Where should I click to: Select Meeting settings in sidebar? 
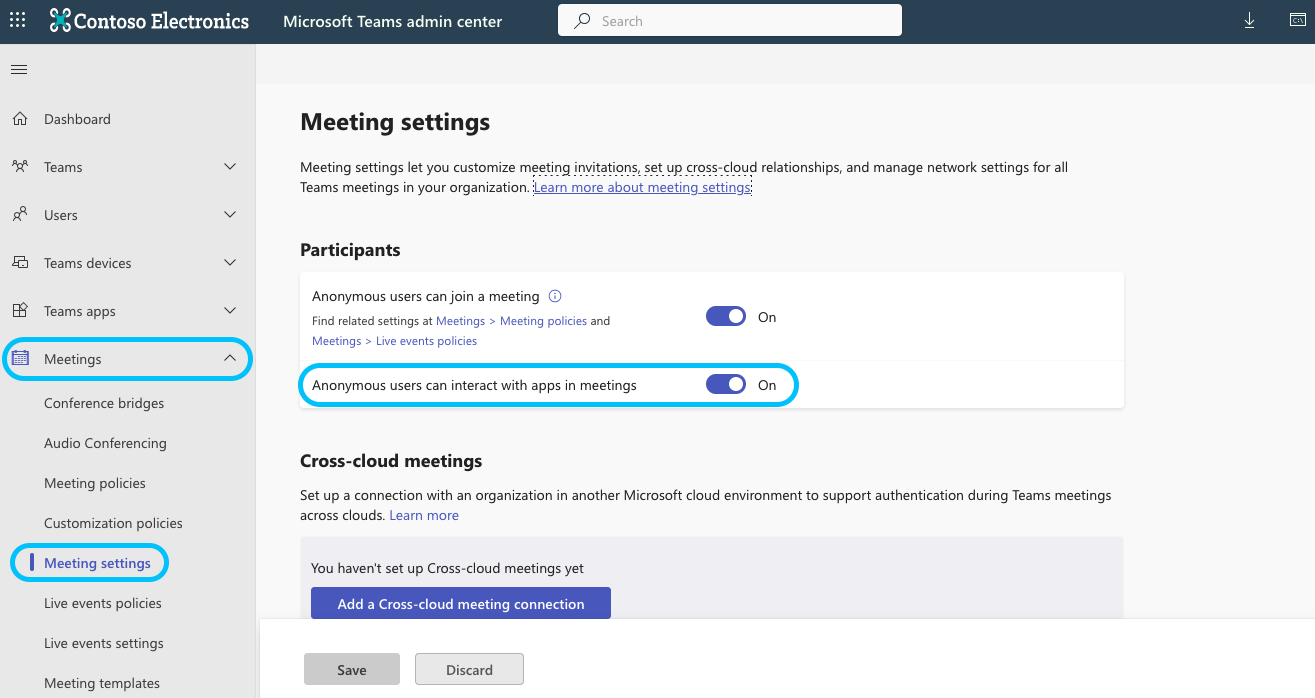pos(97,563)
